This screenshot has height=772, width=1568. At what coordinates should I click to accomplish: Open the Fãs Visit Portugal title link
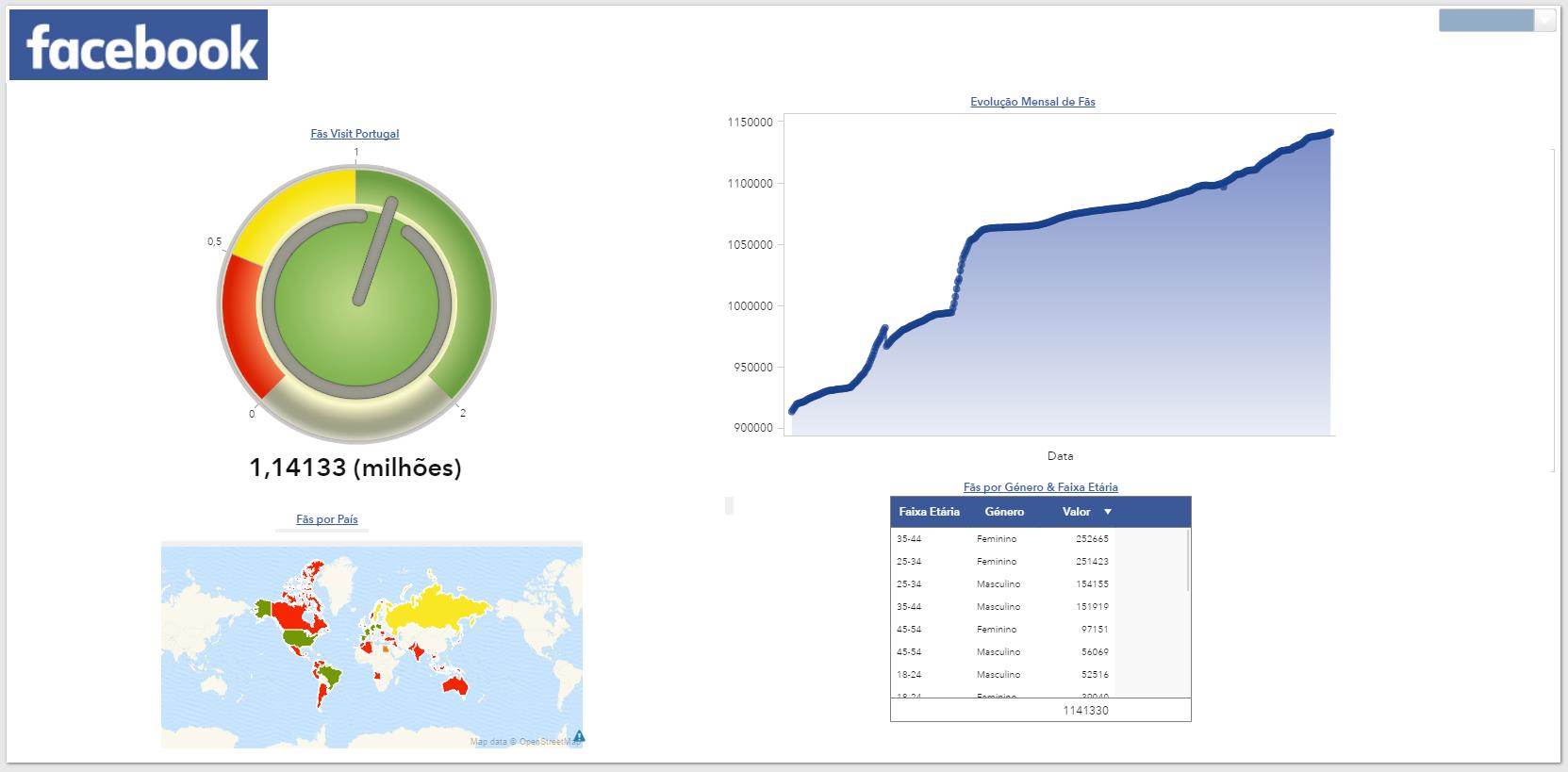click(x=355, y=134)
